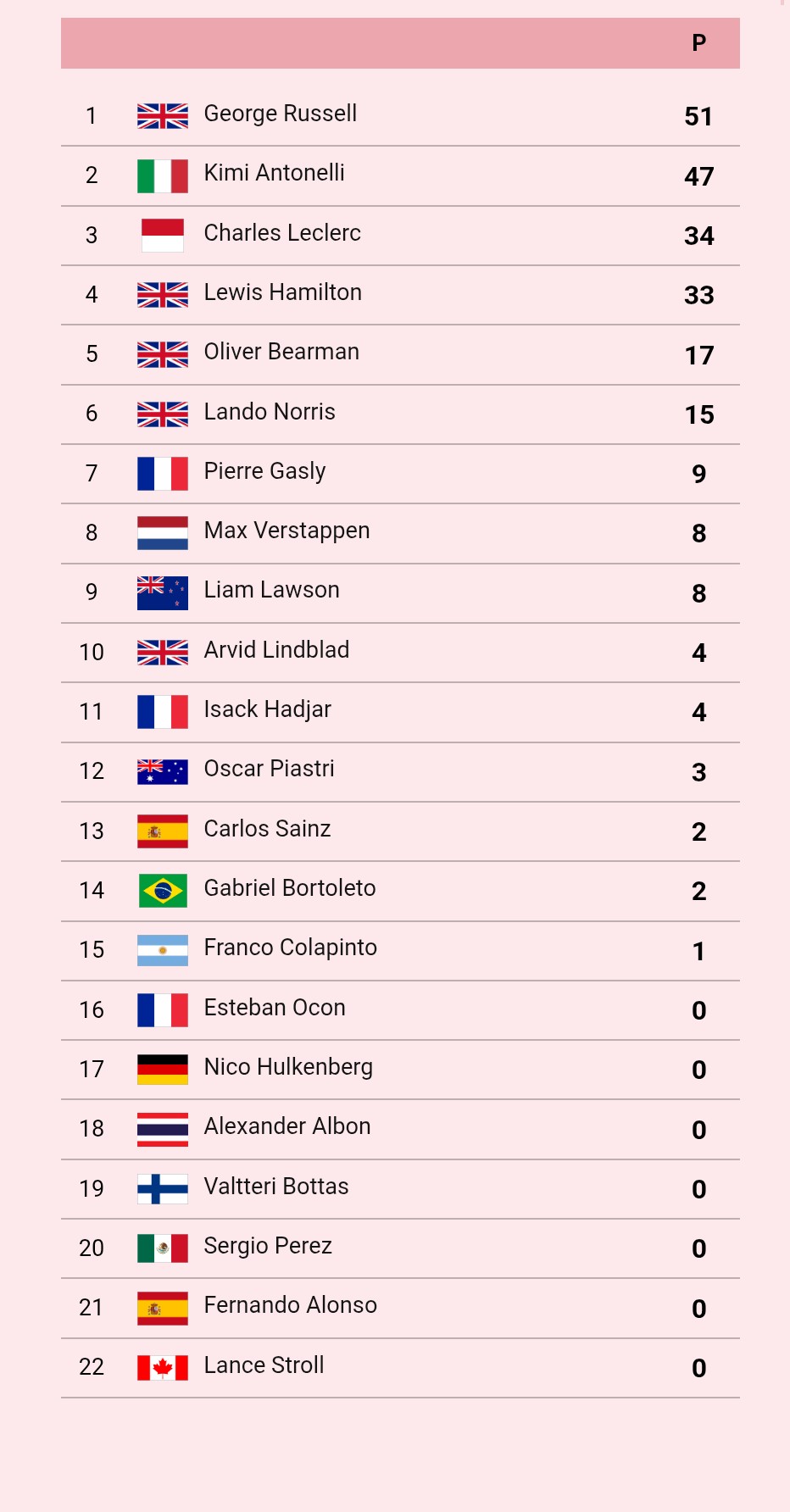Screen dimensions: 790x1512
Task: Click the Dutch flag beside Max Verstappen
Action: point(163,533)
